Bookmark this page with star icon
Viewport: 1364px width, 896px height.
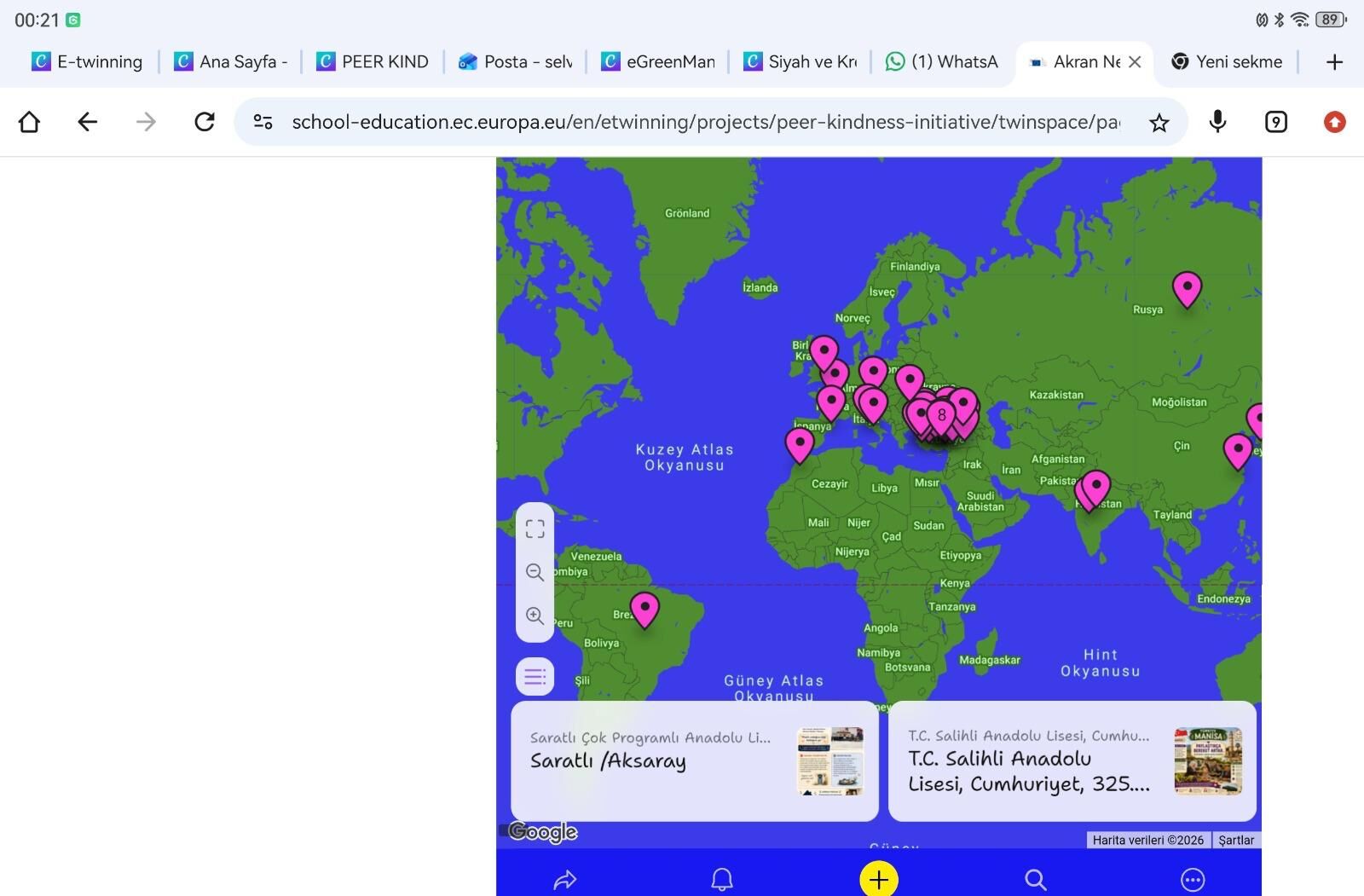[x=1159, y=123]
